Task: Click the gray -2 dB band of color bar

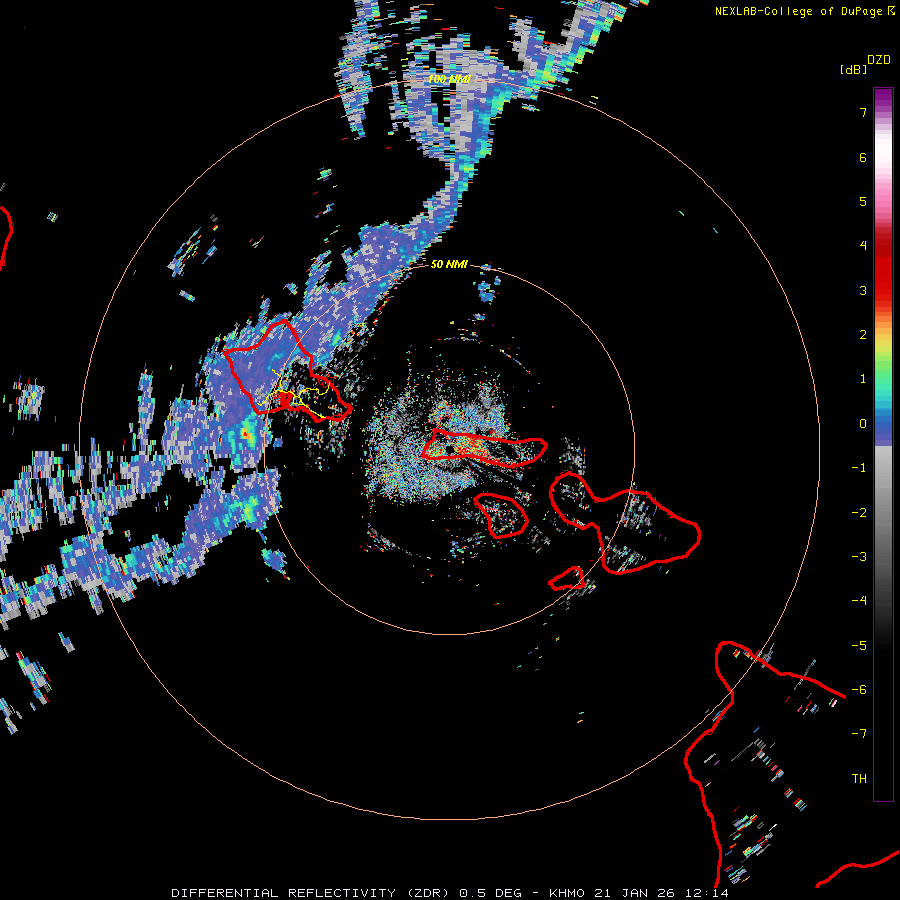Action: 883,513
